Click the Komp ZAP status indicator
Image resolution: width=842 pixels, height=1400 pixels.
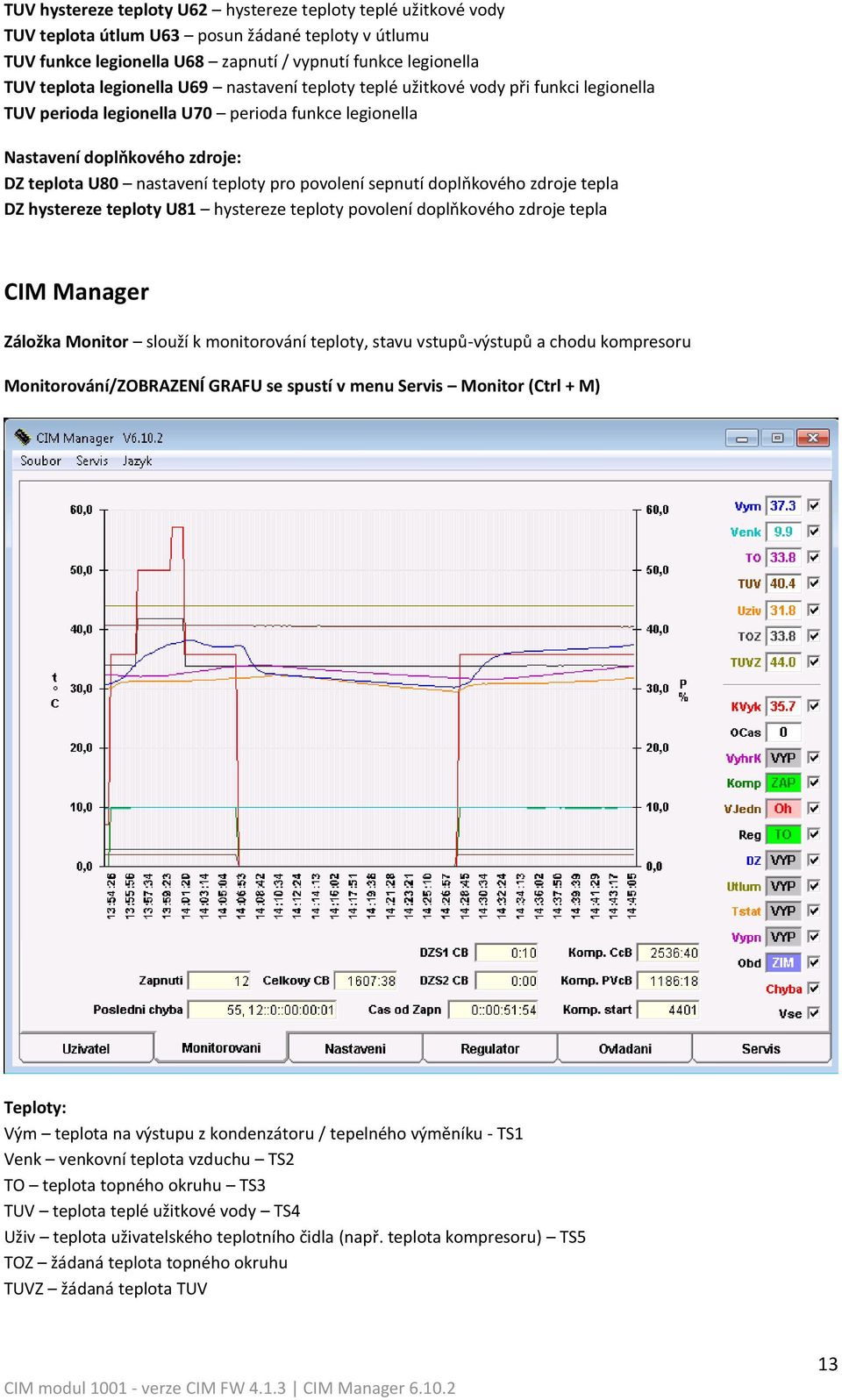point(783,782)
